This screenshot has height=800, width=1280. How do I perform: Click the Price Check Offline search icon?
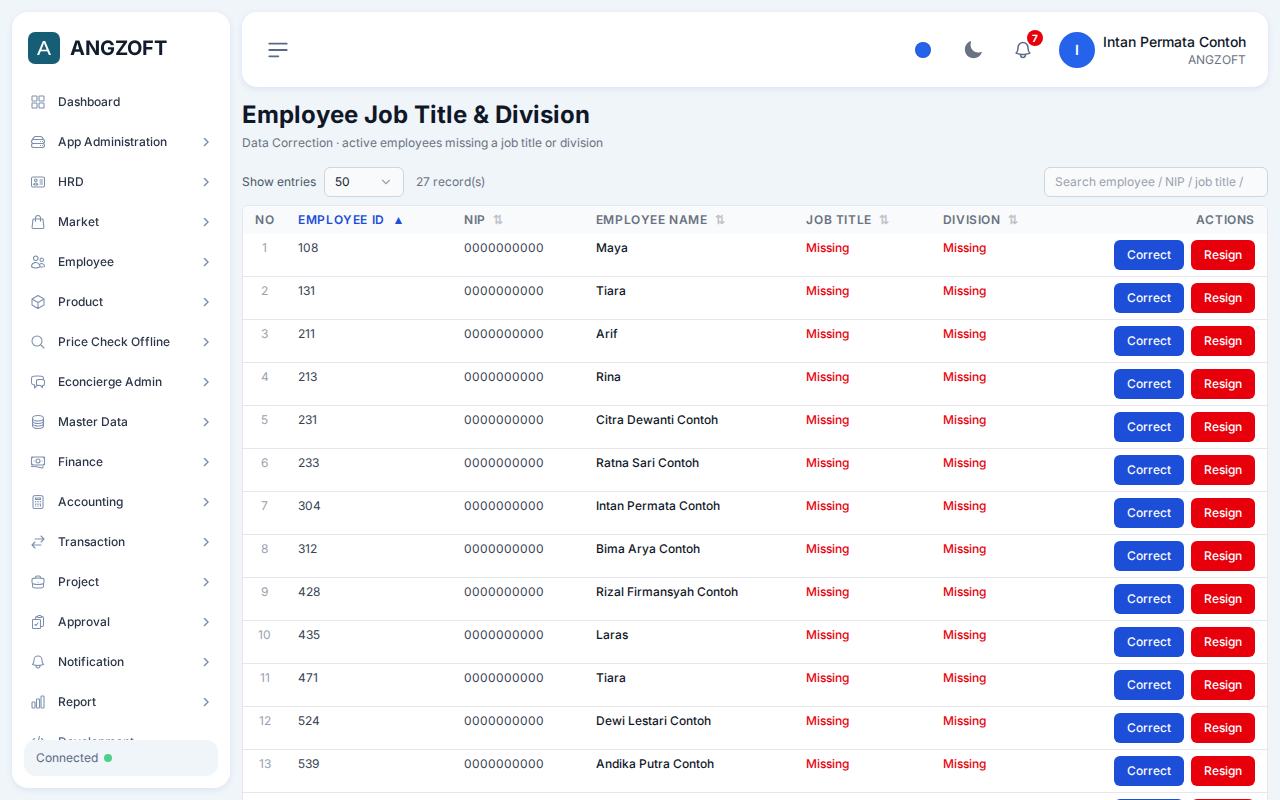point(38,342)
